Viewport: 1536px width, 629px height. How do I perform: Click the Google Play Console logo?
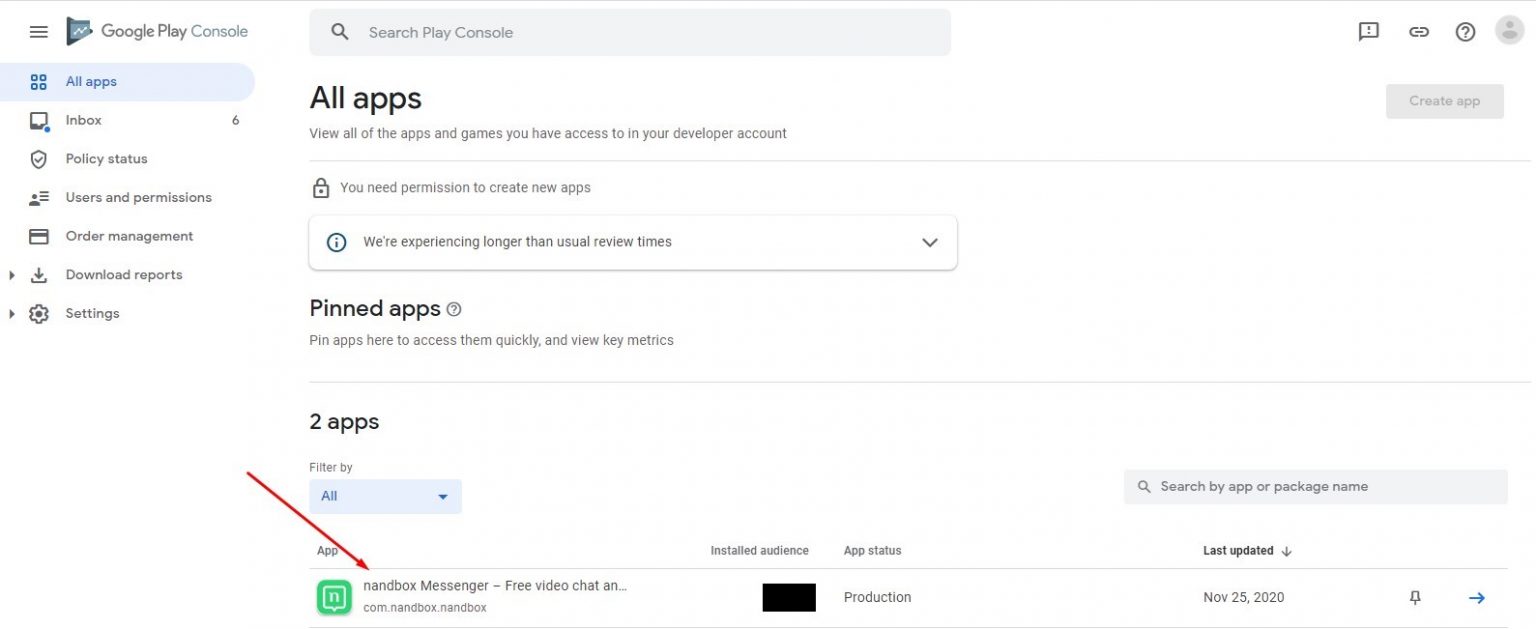(157, 31)
